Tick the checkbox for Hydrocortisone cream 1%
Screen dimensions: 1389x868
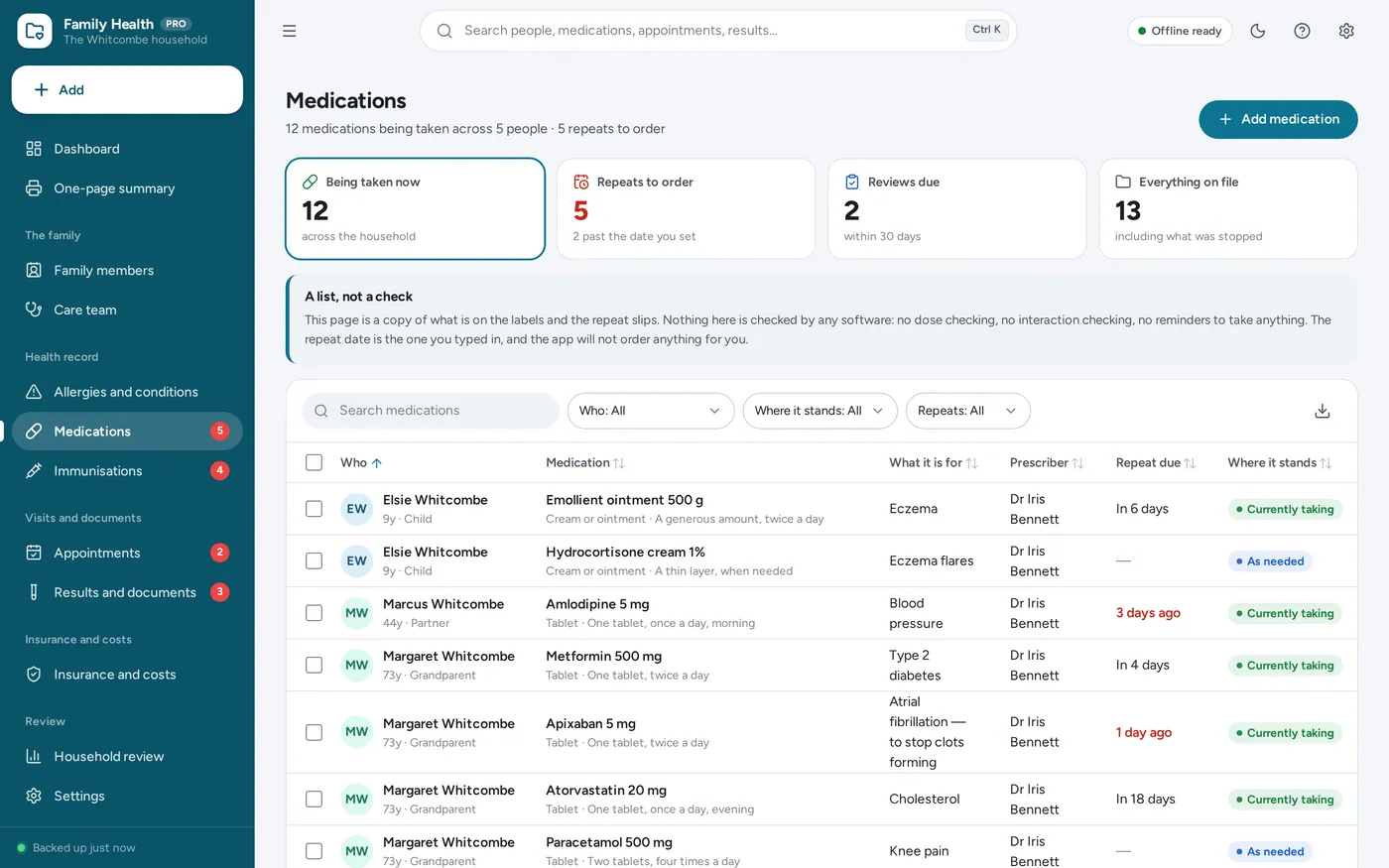click(314, 560)
